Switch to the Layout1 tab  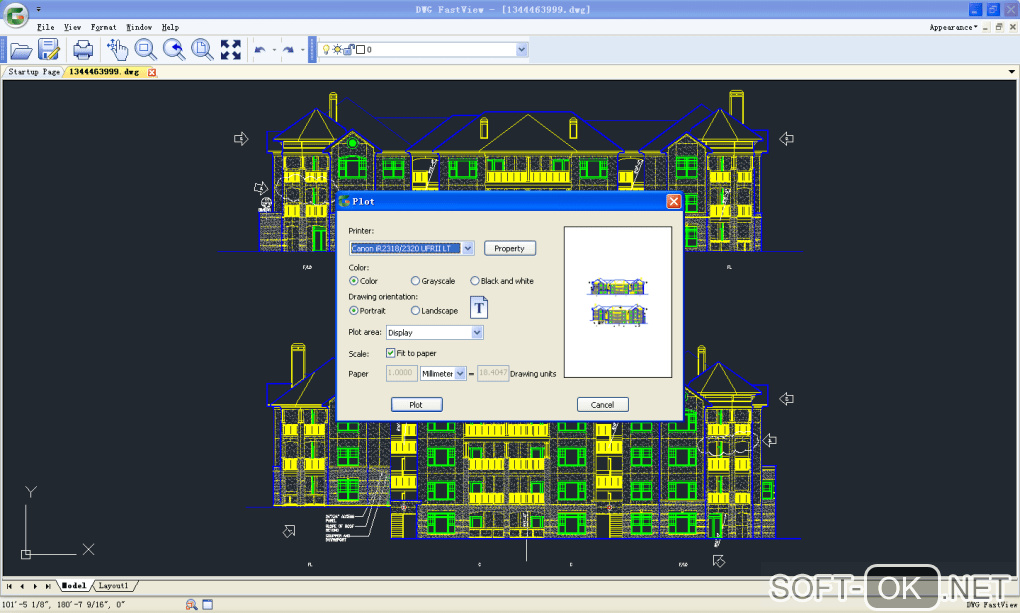tap(113, 586)
